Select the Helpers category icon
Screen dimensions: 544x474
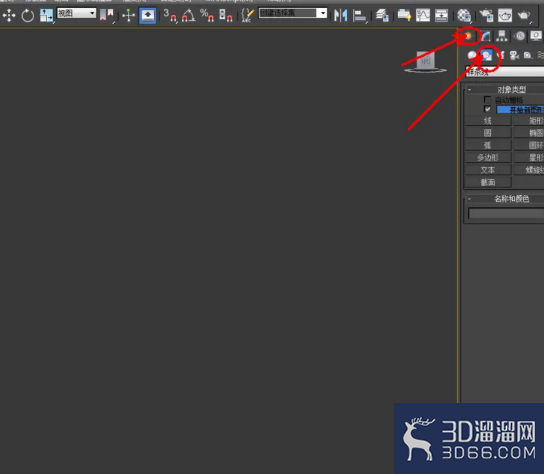(x=528, y=55)
